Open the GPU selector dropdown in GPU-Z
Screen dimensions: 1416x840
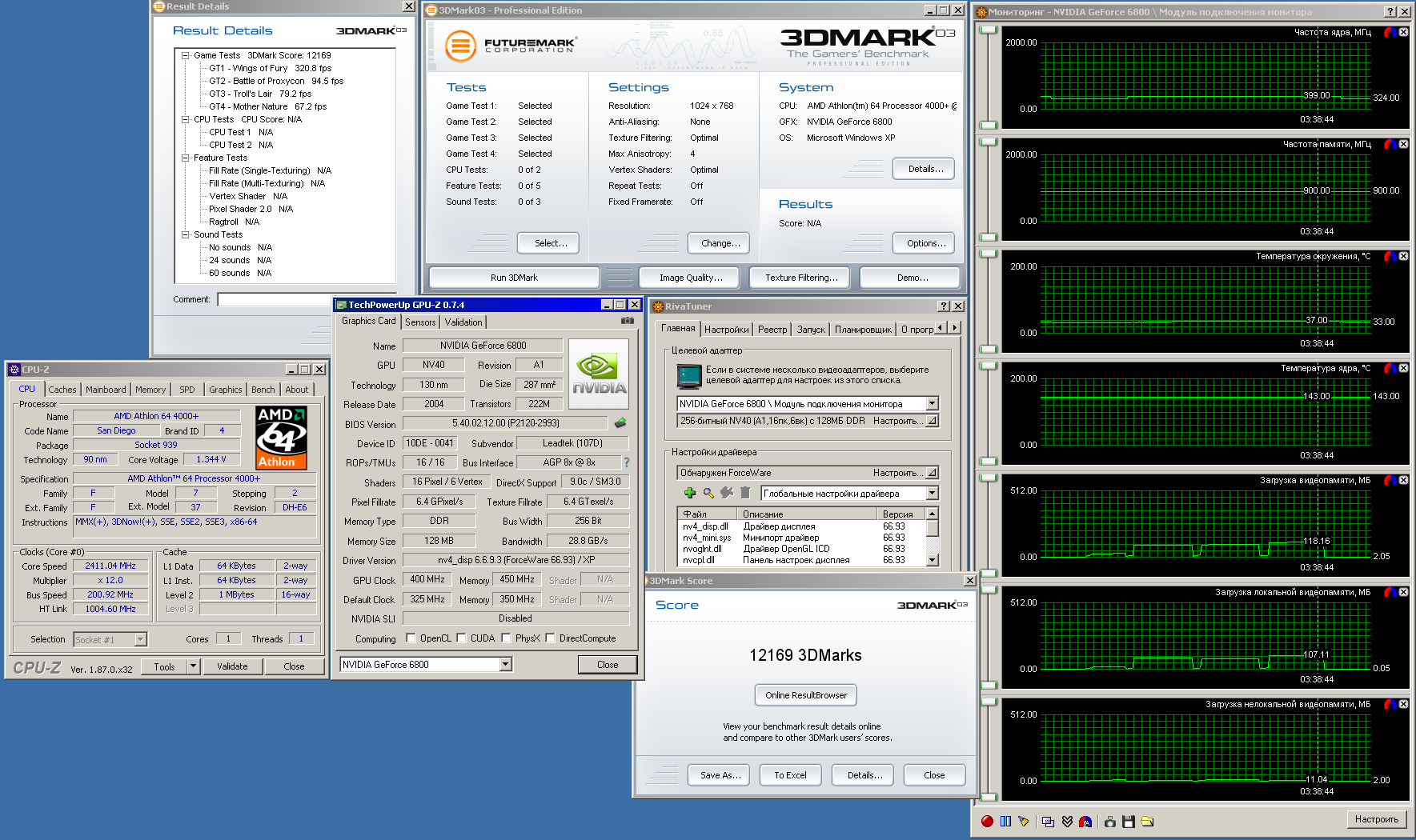[505, 664]
